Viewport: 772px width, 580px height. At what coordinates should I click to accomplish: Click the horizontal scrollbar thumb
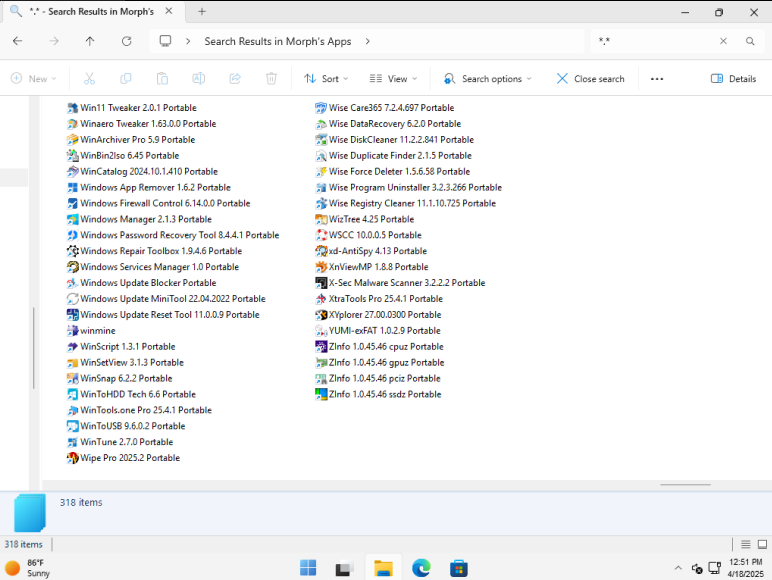pyautogui.click(x=685, y=484)
